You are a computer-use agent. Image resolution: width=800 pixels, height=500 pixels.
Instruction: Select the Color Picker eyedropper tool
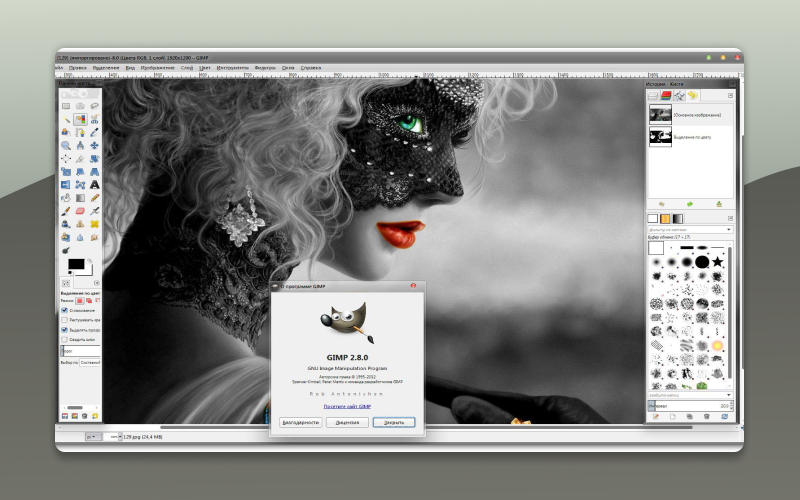coord(94,132)
